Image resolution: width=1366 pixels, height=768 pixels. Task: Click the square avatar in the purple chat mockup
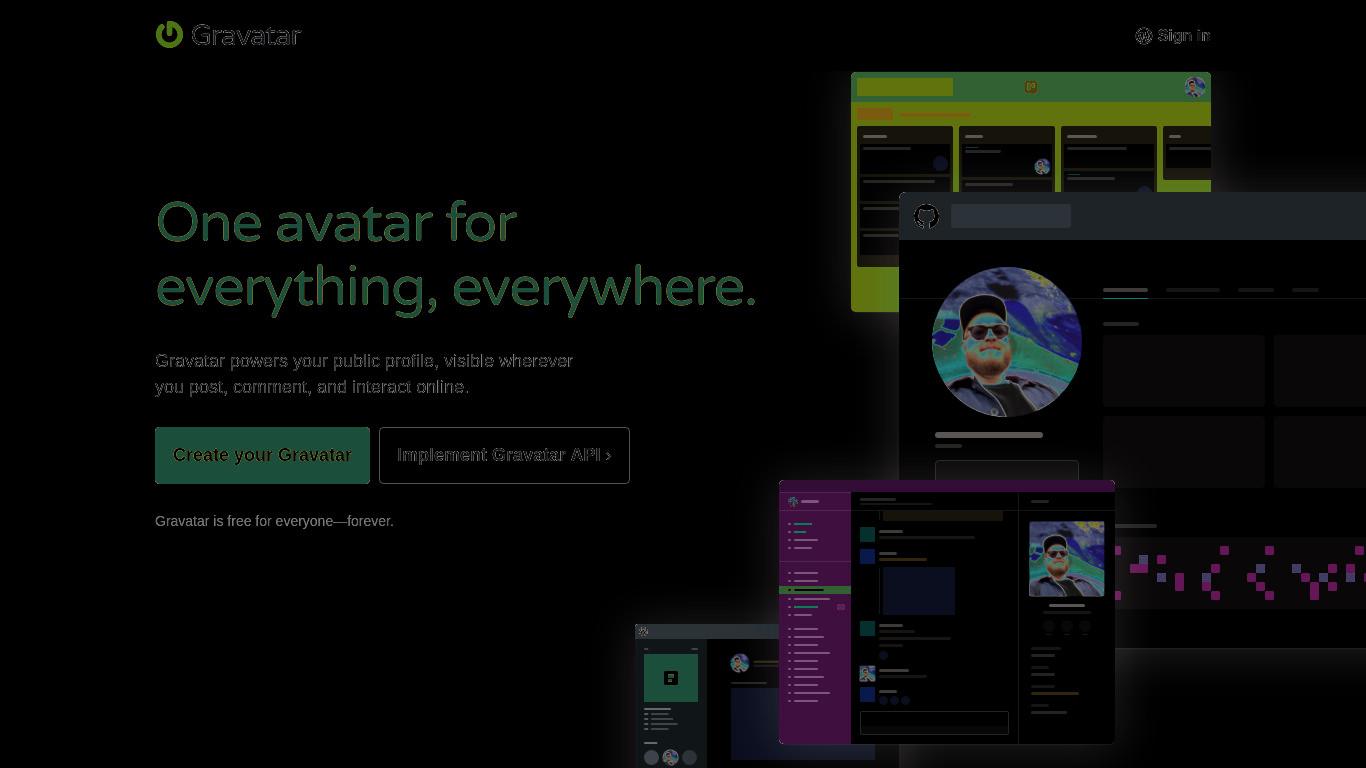click(x=1066, y=559)
